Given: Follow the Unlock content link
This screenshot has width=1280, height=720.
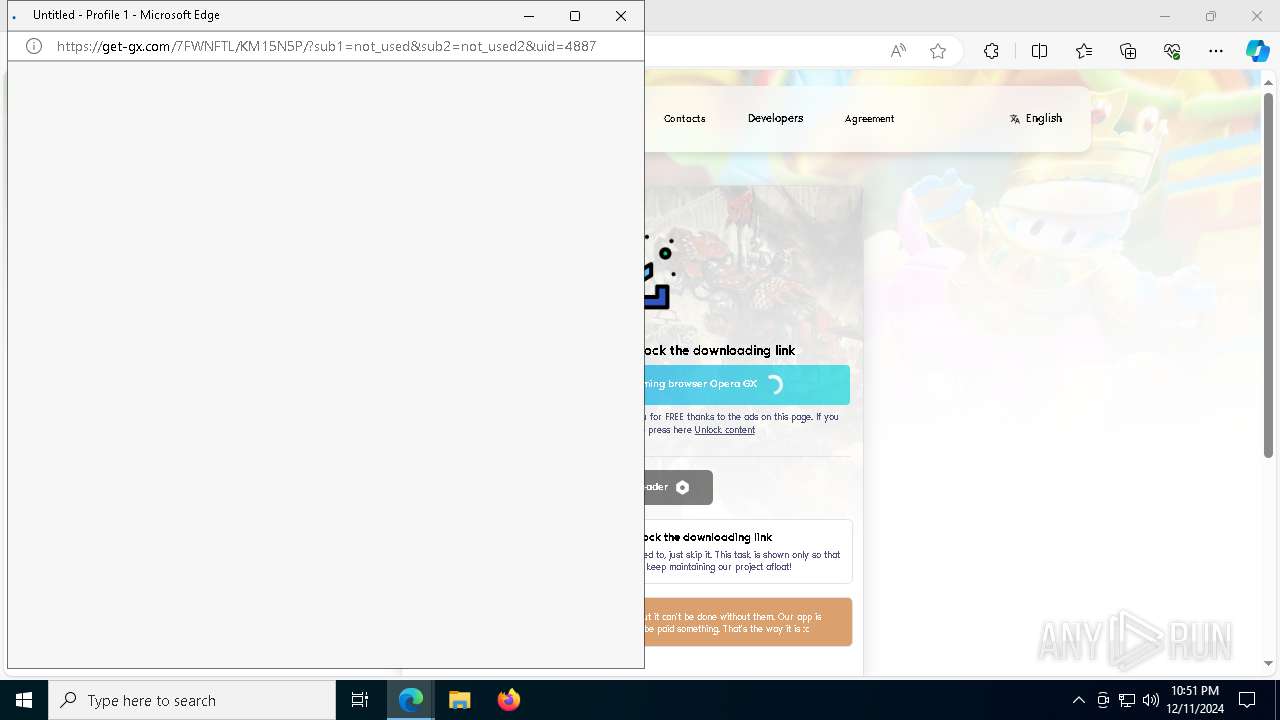Looking at the screenshot, I should click(x=724, y=430).
